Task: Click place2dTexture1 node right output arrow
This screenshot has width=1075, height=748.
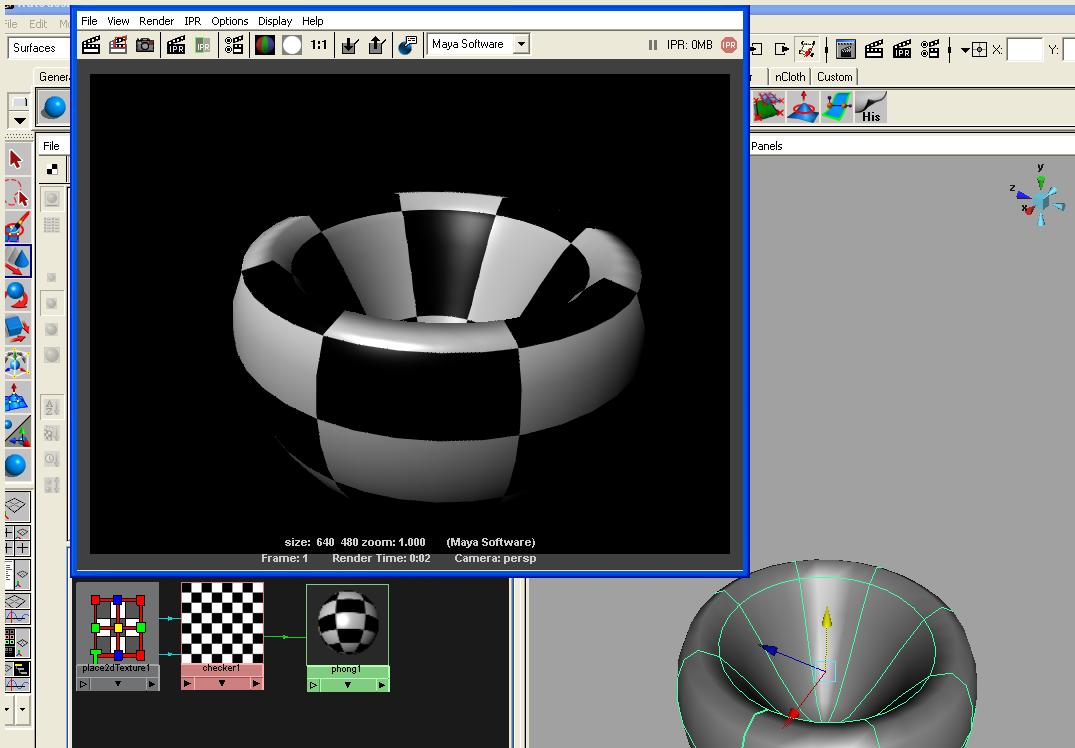Action: click(x=152, y=684)
